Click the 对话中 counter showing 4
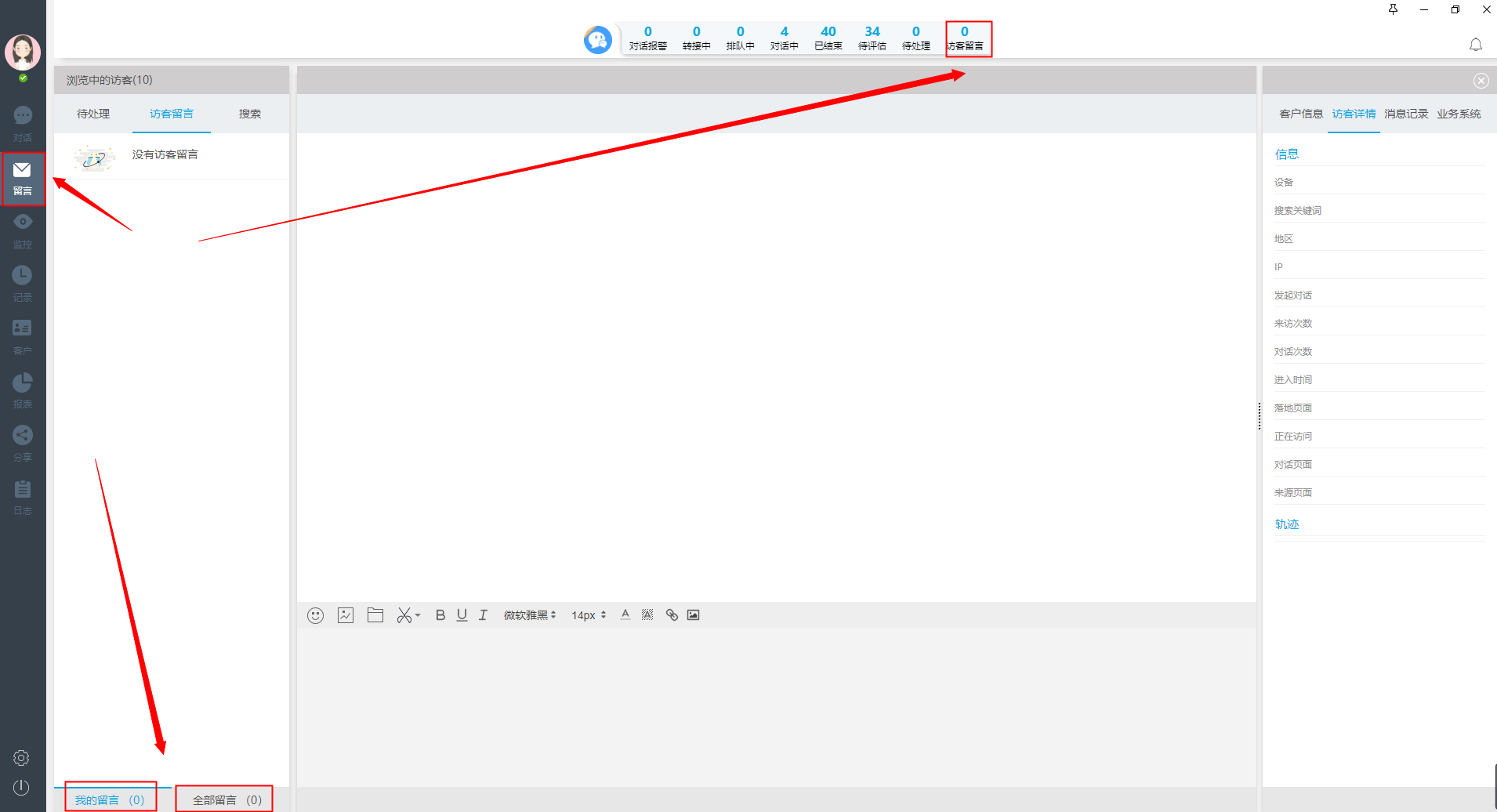Image resolution: width=1497 pixels, height=812 pixels. click(x=785, y=38)
